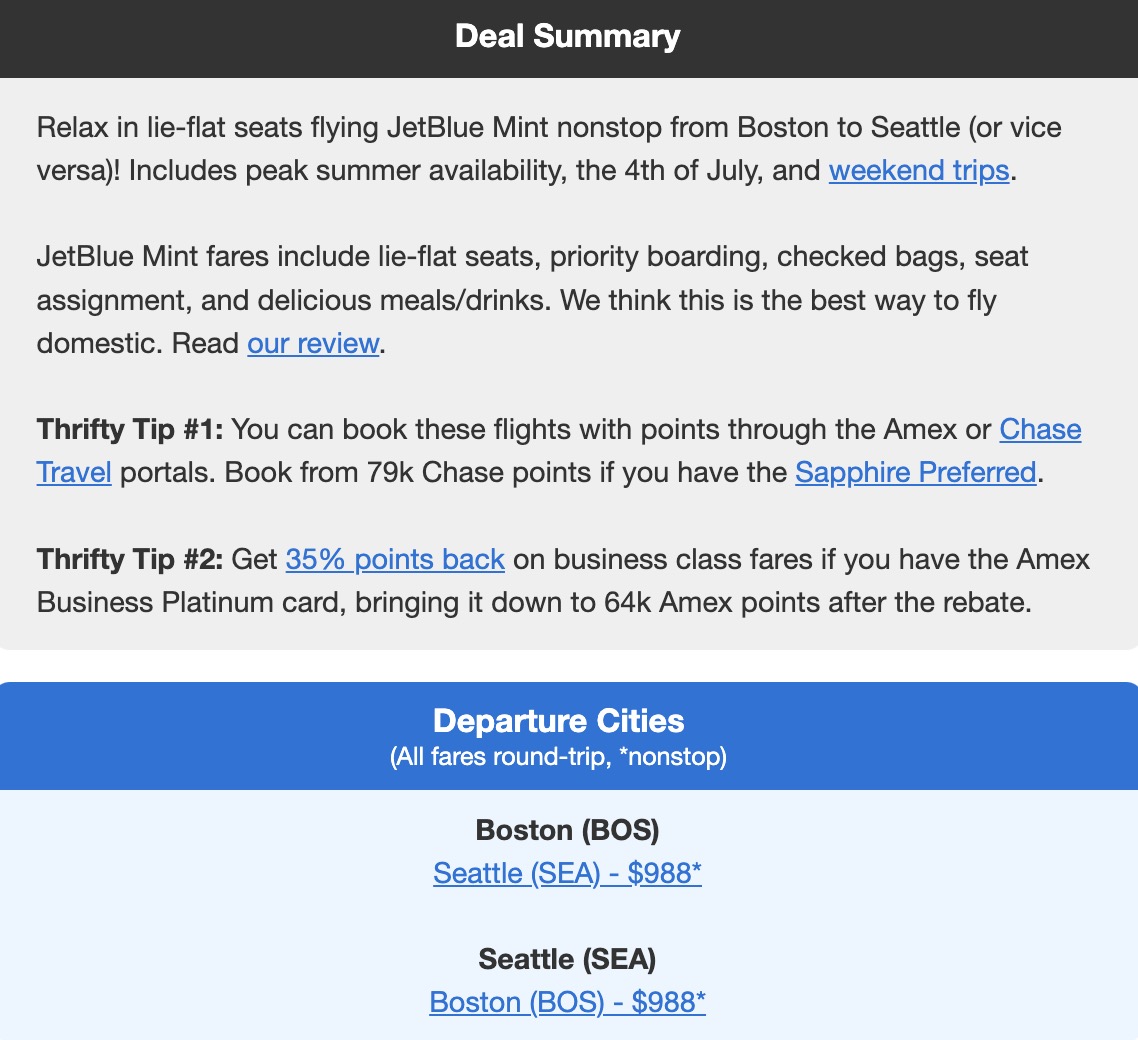This screenshot has width=1138, height=1040.
Task: Open the our review link
Action: [x=313, y=343]
